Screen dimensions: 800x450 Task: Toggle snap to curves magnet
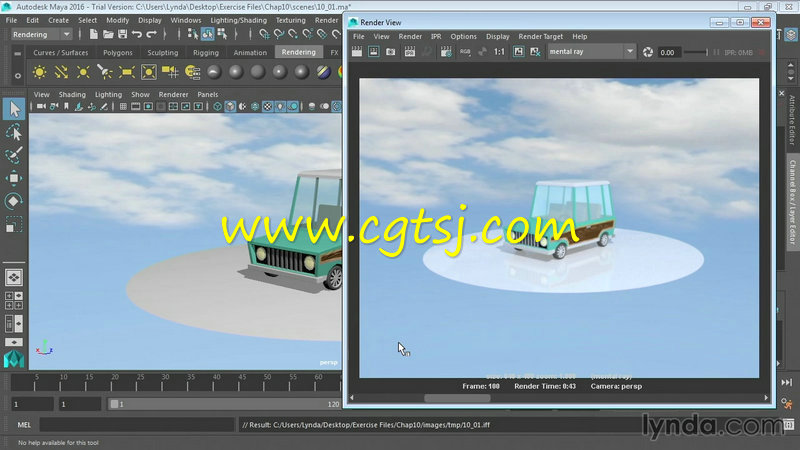point(279,34)
